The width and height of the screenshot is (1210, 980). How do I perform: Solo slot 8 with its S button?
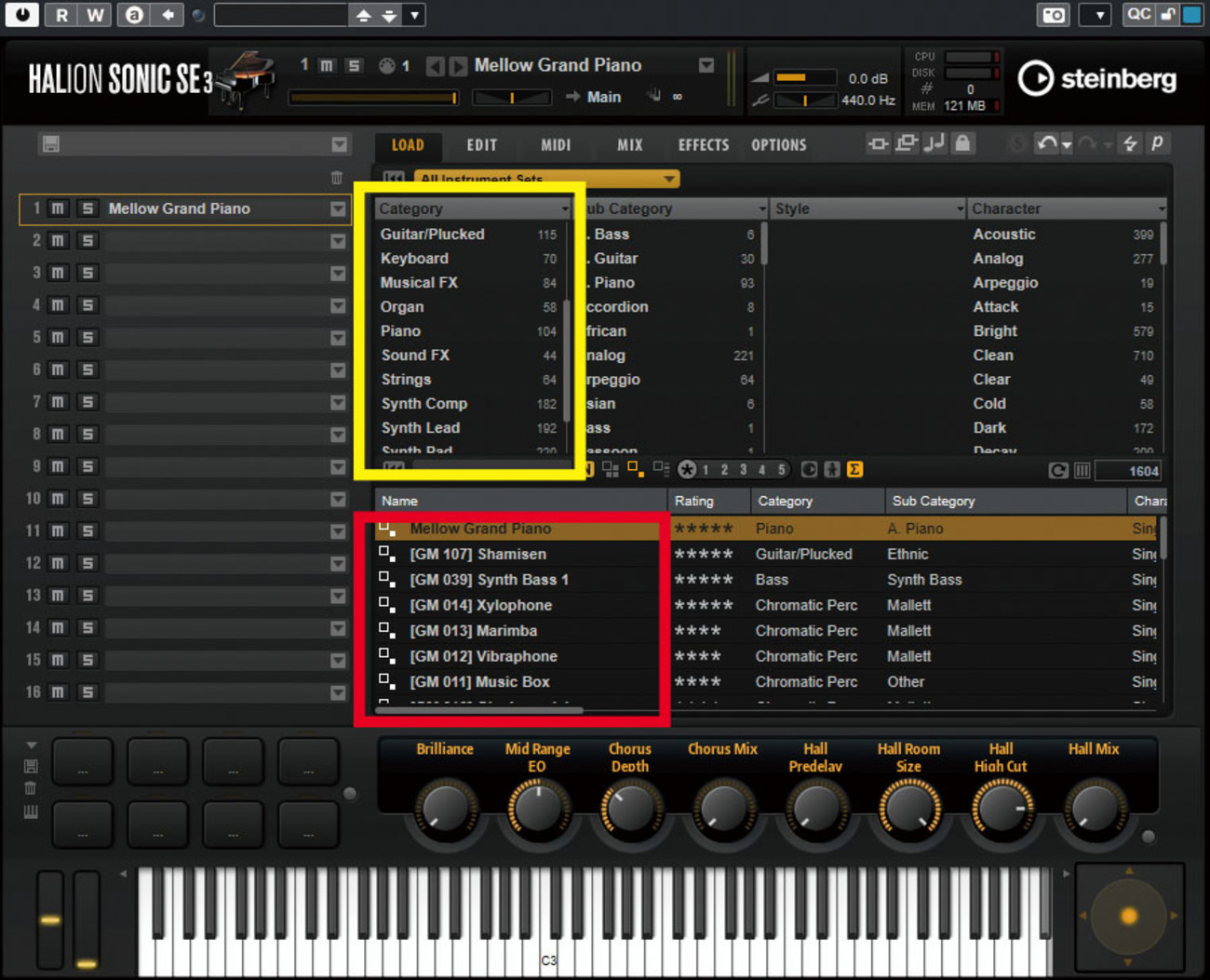point(87,434)
